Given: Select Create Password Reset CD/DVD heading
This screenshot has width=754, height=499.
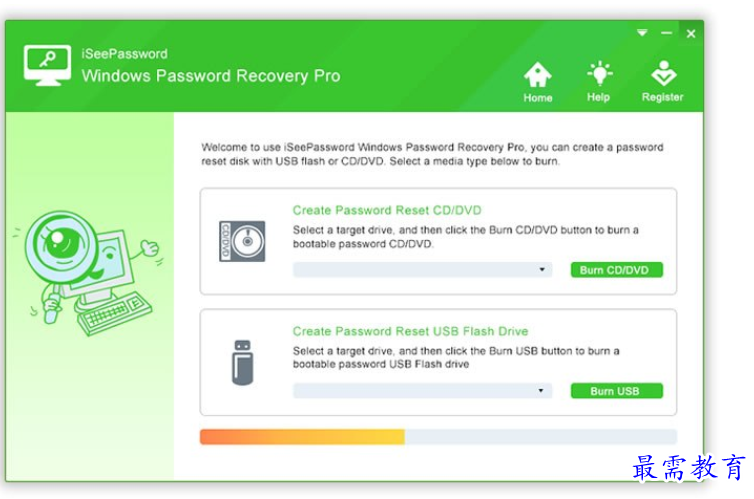Looking at the screenshot, I should [x=387, y=211].
